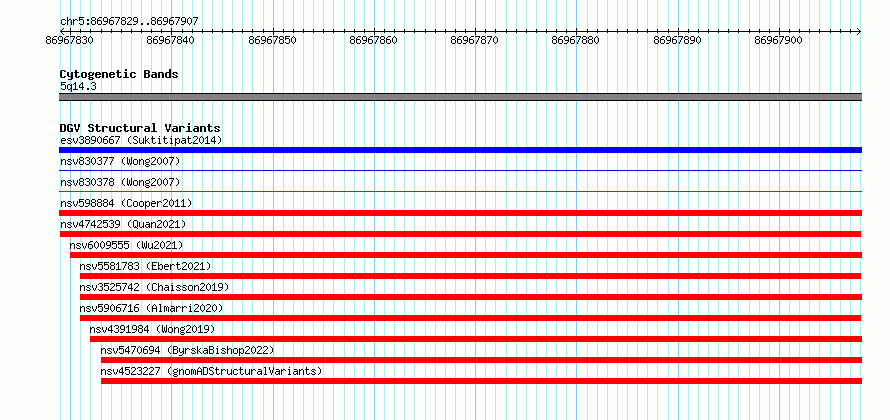Image resolution: width=890 pixels, height=420 pixels.
Task: Click ruler position 86967870
Action: click(x=475, y=40)
